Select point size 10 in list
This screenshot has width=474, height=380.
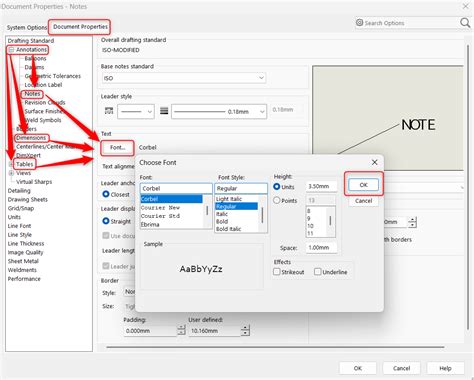pyautogui.click(x=310, y=226)
